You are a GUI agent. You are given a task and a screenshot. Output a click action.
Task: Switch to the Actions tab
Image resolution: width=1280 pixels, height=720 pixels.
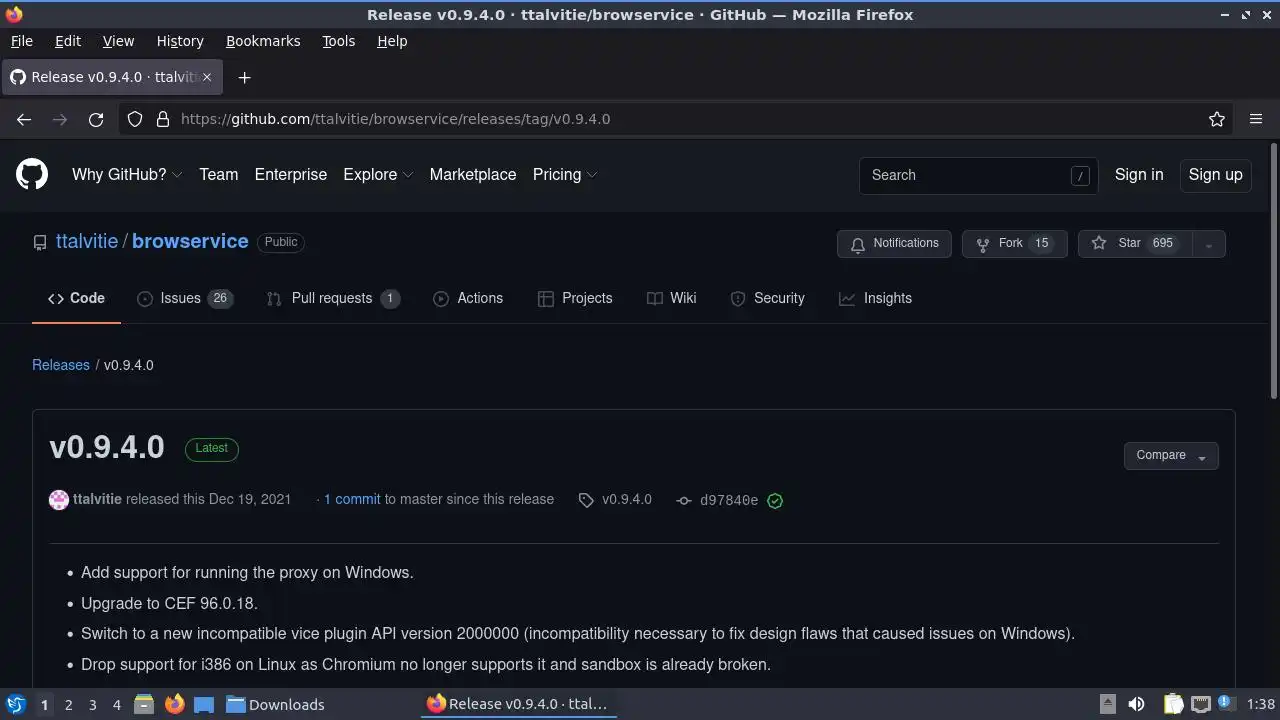coord(468,298)
